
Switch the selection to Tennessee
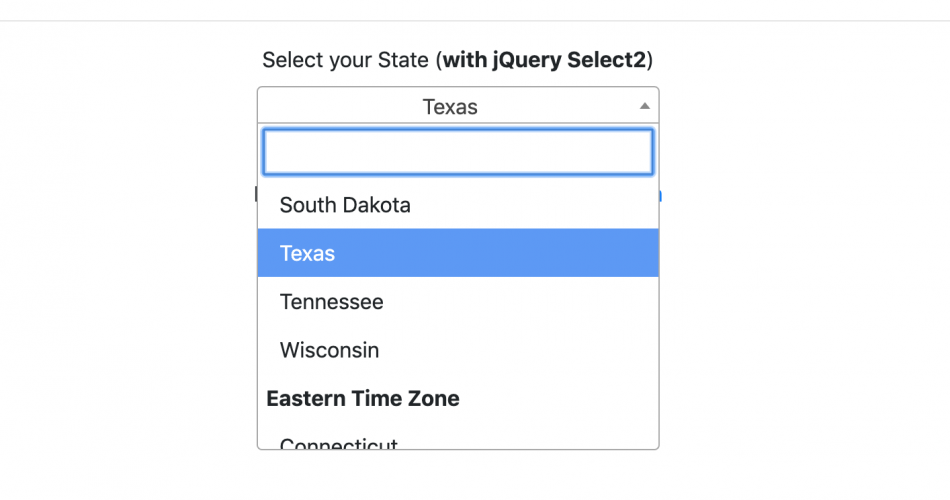331,301
